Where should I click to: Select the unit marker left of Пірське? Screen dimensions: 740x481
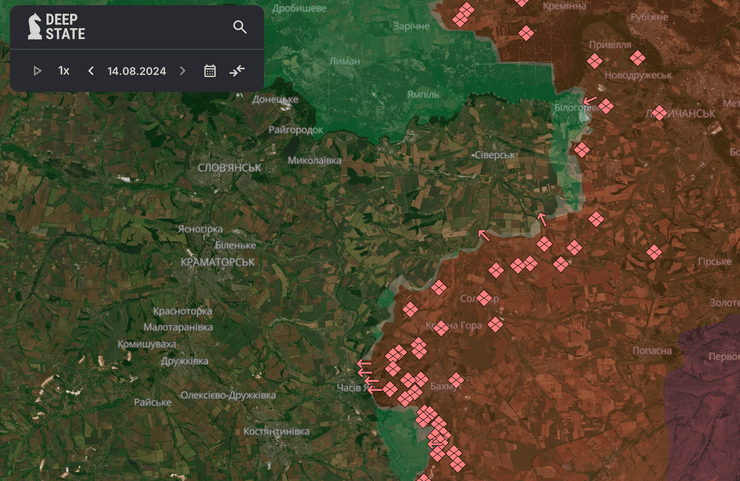654,252
